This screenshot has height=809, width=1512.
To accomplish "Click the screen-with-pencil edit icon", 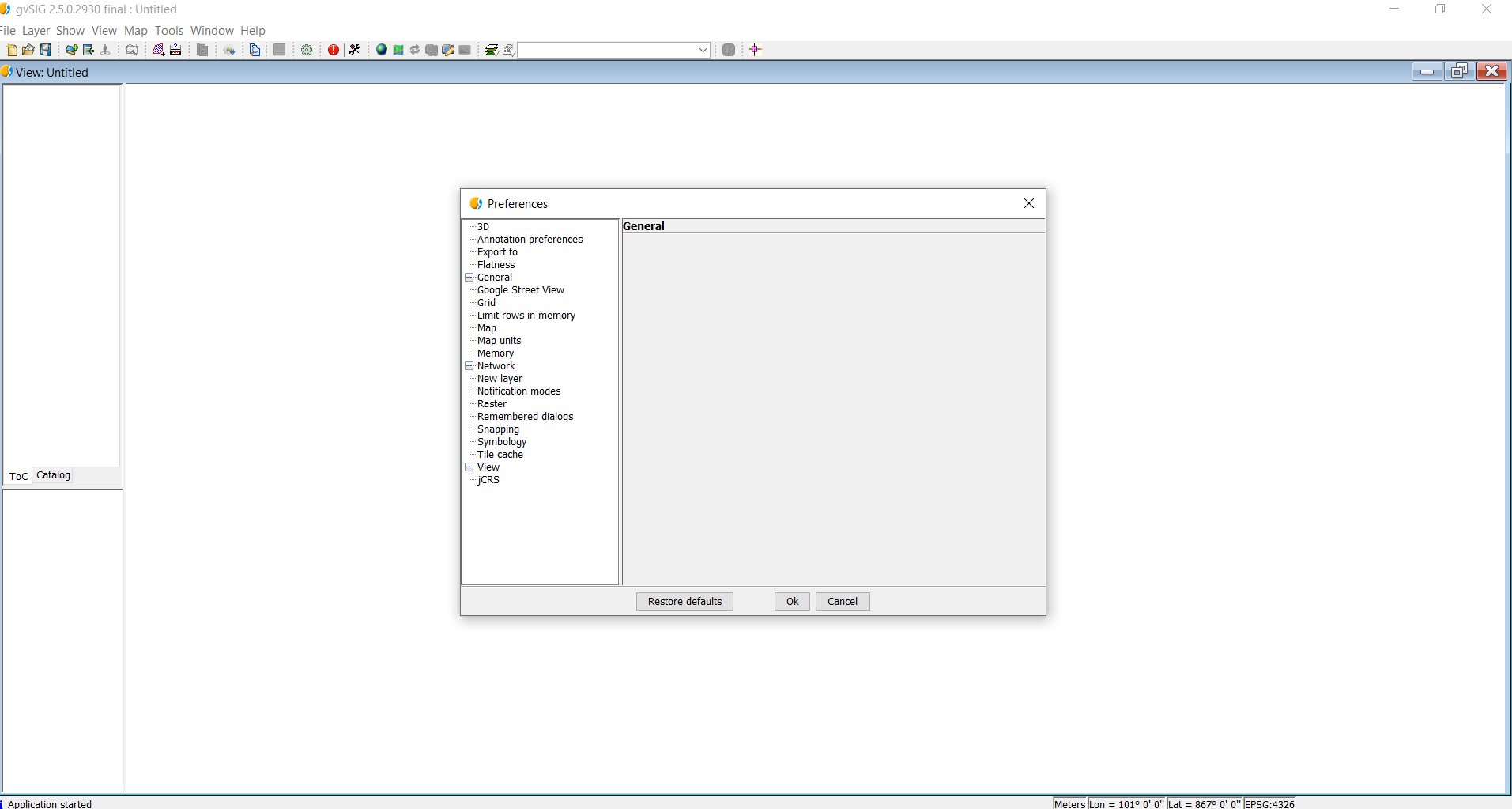I will (448, 50).
